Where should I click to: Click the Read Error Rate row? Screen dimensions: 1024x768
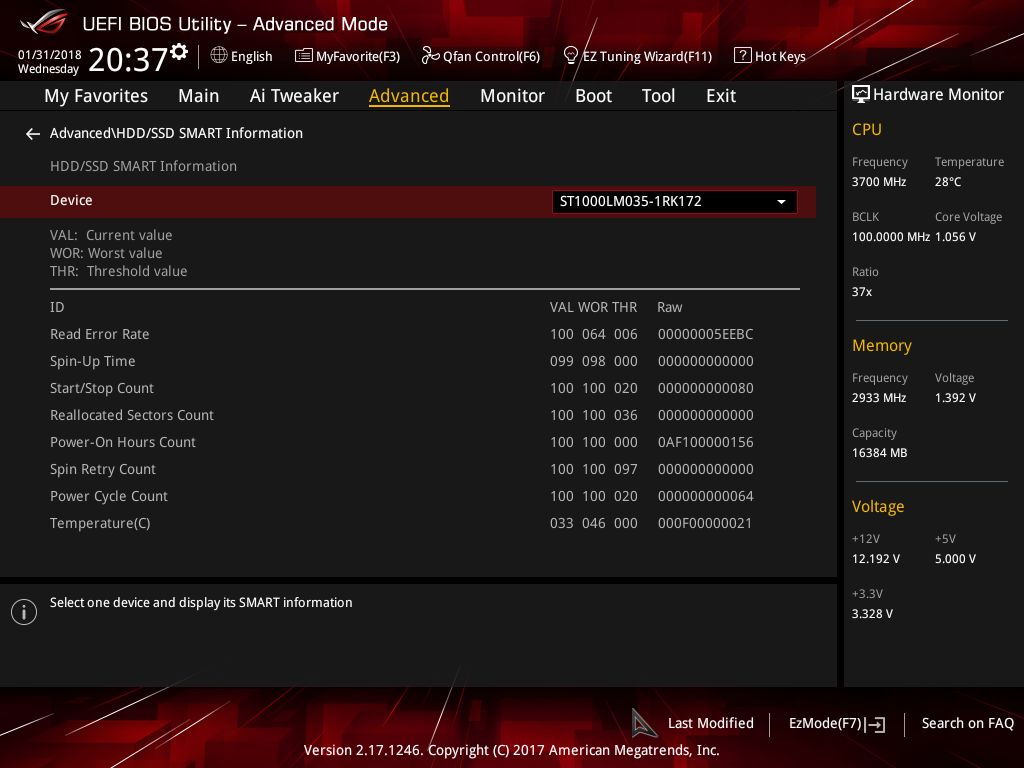click(100, 334)
